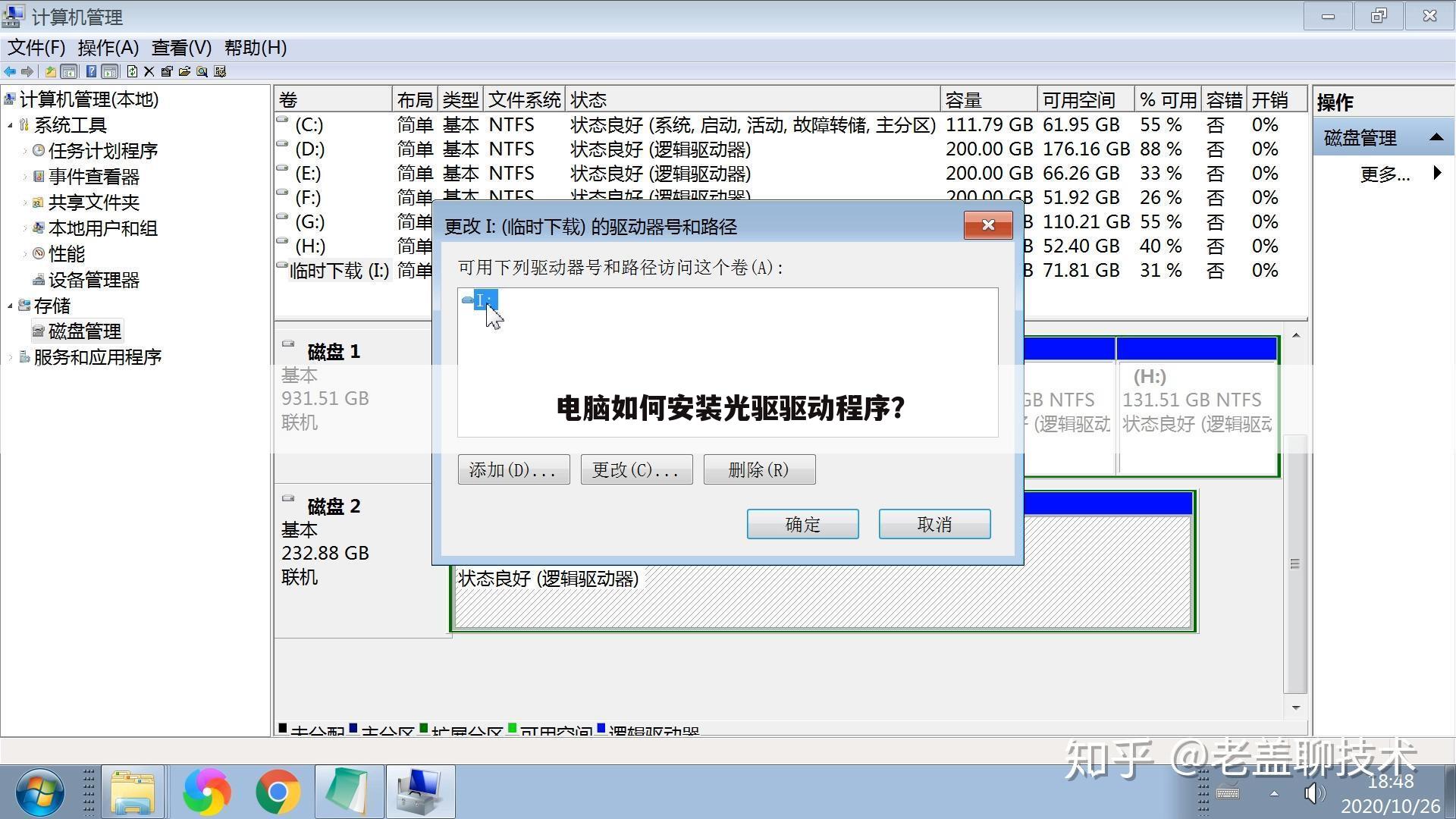The image size is (1456, 819).
Task: Click the green Refresh toolbar icon
Action: [x=133, y=71]
